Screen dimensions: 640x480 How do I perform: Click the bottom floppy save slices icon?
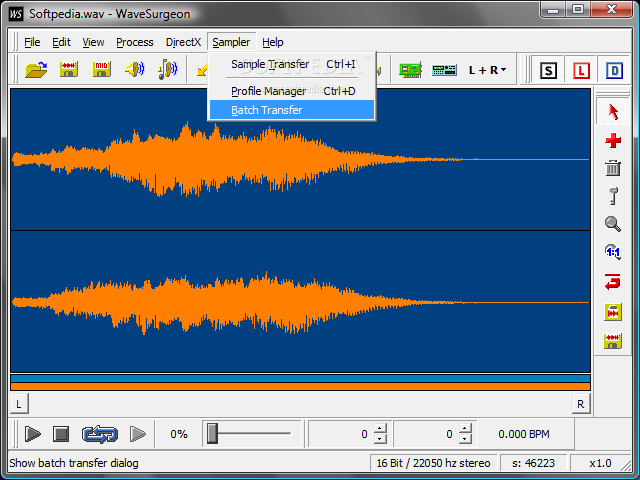(613, 341)
